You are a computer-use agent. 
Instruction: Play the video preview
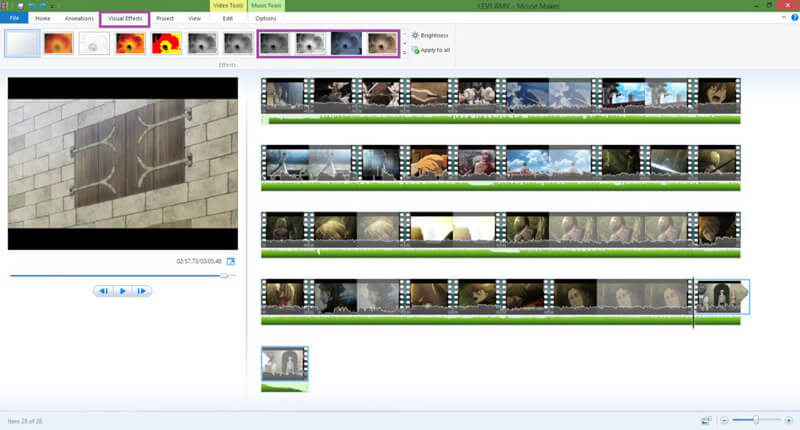pos(122,291)
